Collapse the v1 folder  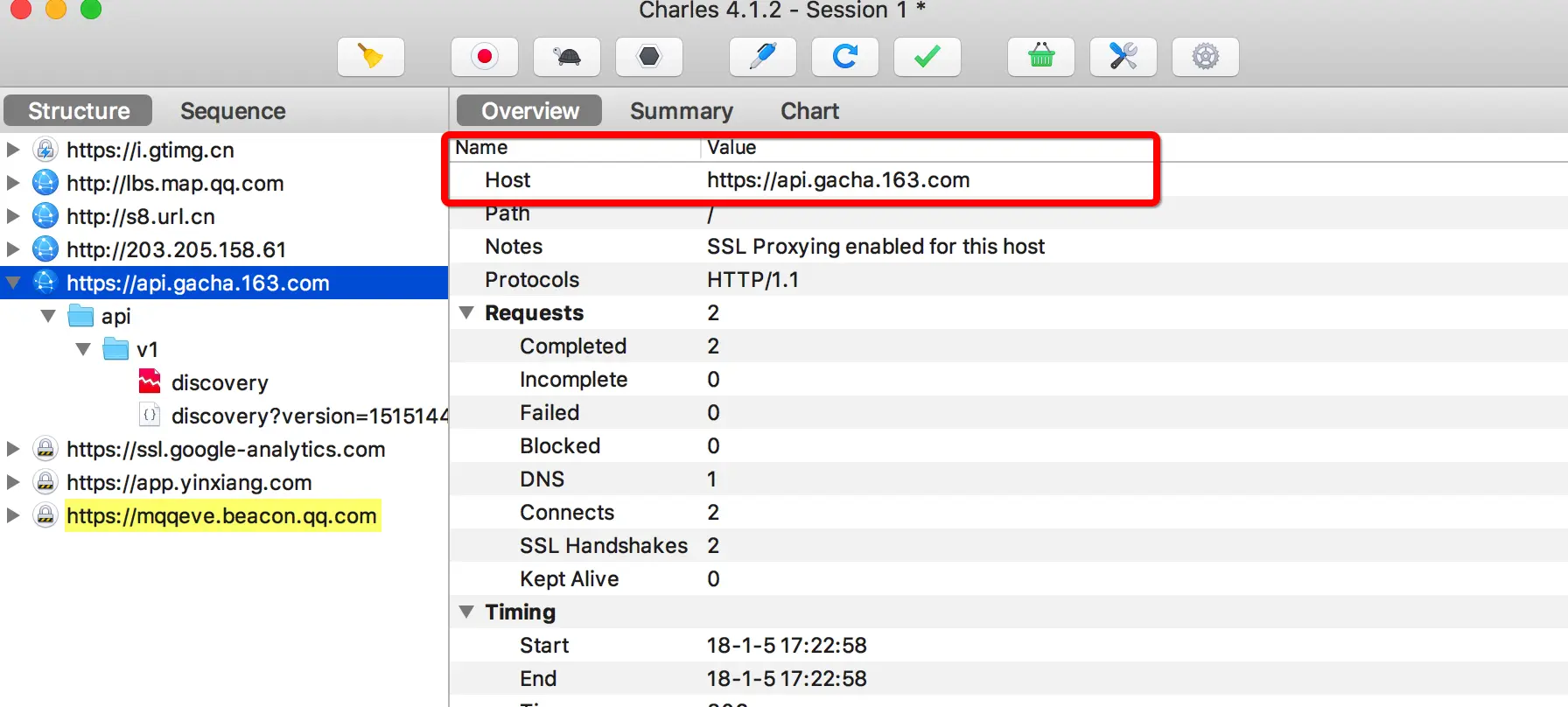[x=83, y=349]
